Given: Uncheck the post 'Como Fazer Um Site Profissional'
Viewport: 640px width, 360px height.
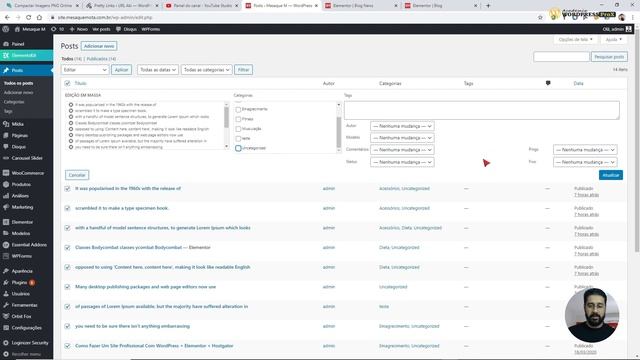Looking at the screenshot, I should [67, 346].
